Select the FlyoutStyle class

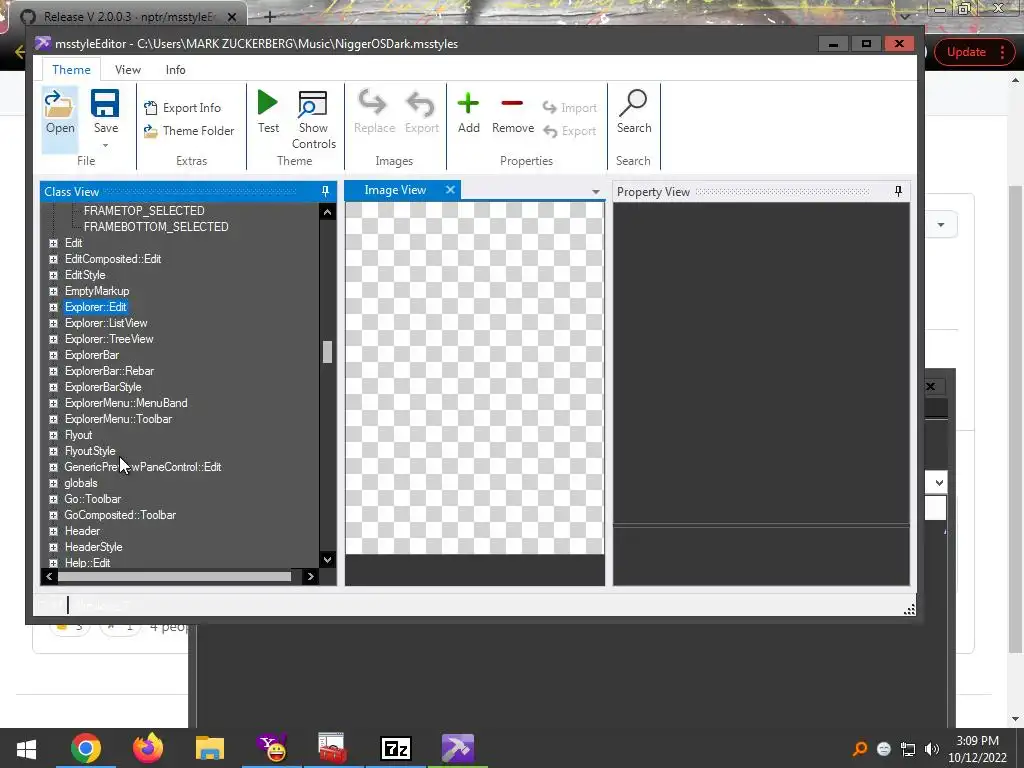click(89, 451)
